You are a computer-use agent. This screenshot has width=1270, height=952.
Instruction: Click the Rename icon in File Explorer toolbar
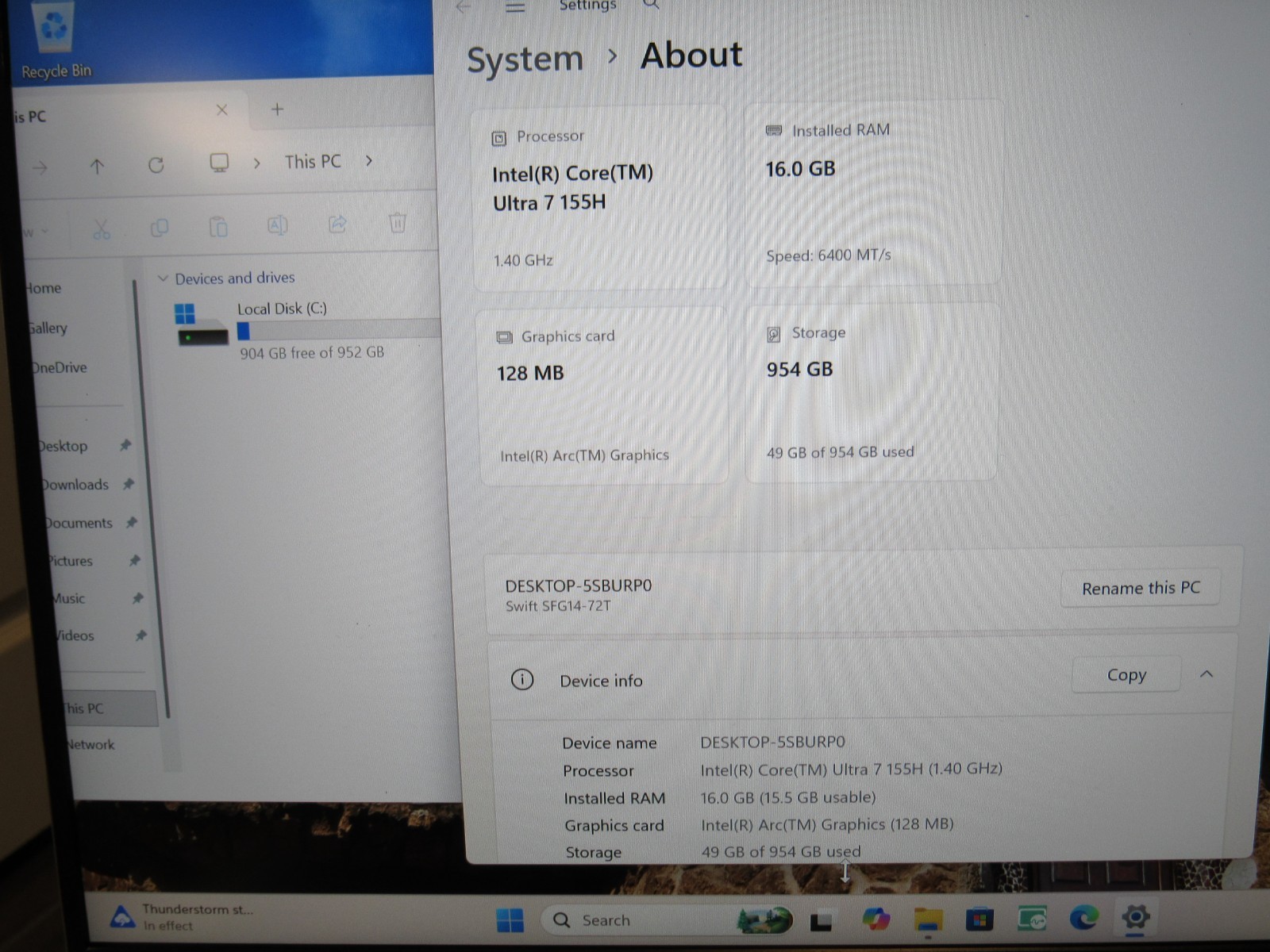click(277, 225)
